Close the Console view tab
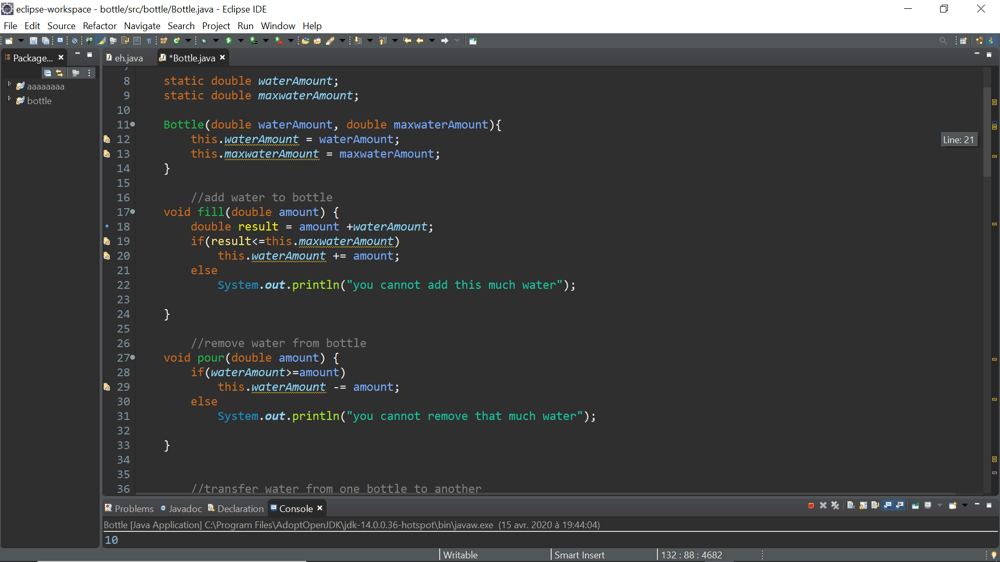1000x562 pixels. [320, 508]
